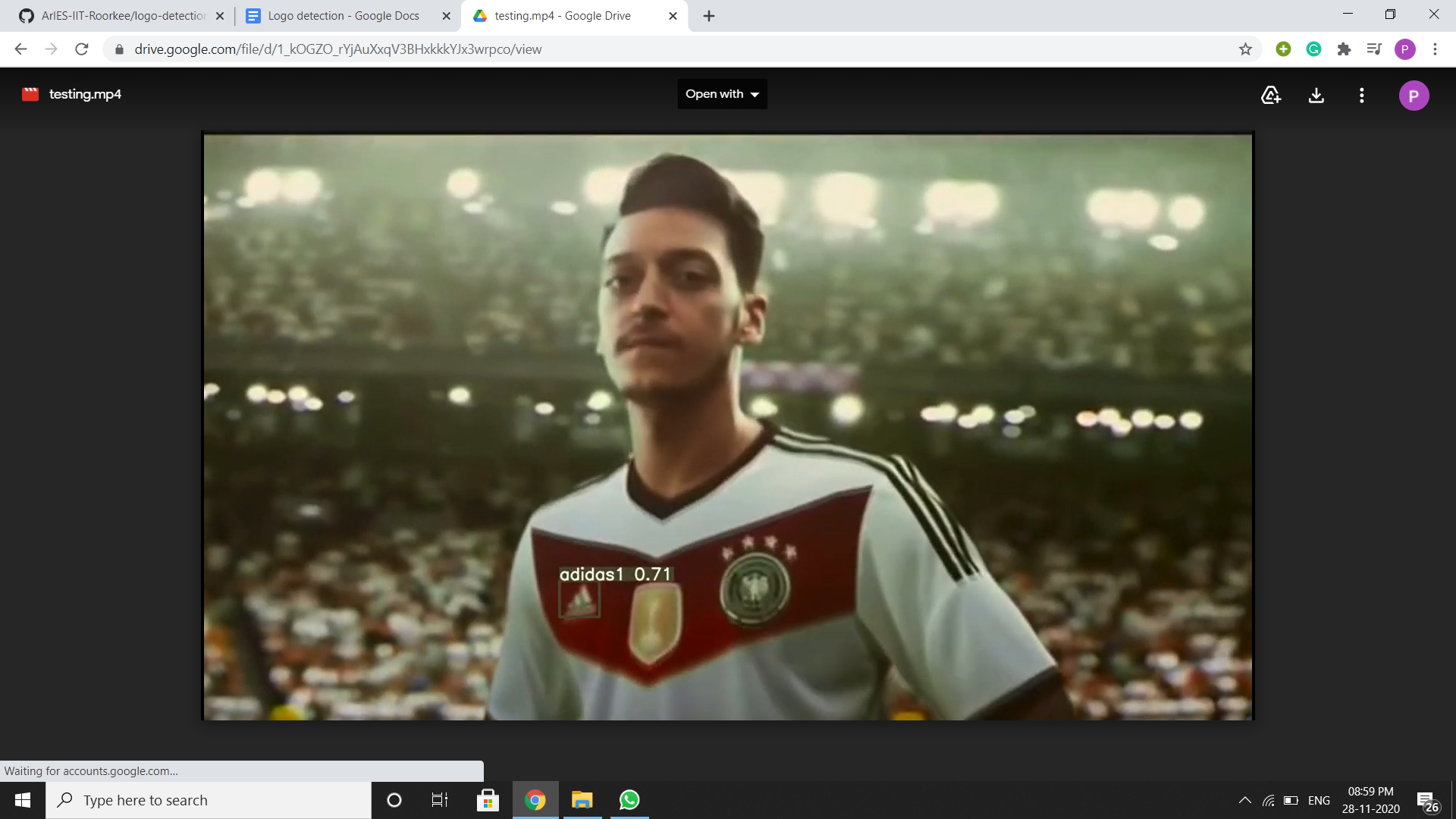Expand the Open with dropdown
This screenshot has height=819, width=1456.
tap(722, 94)
